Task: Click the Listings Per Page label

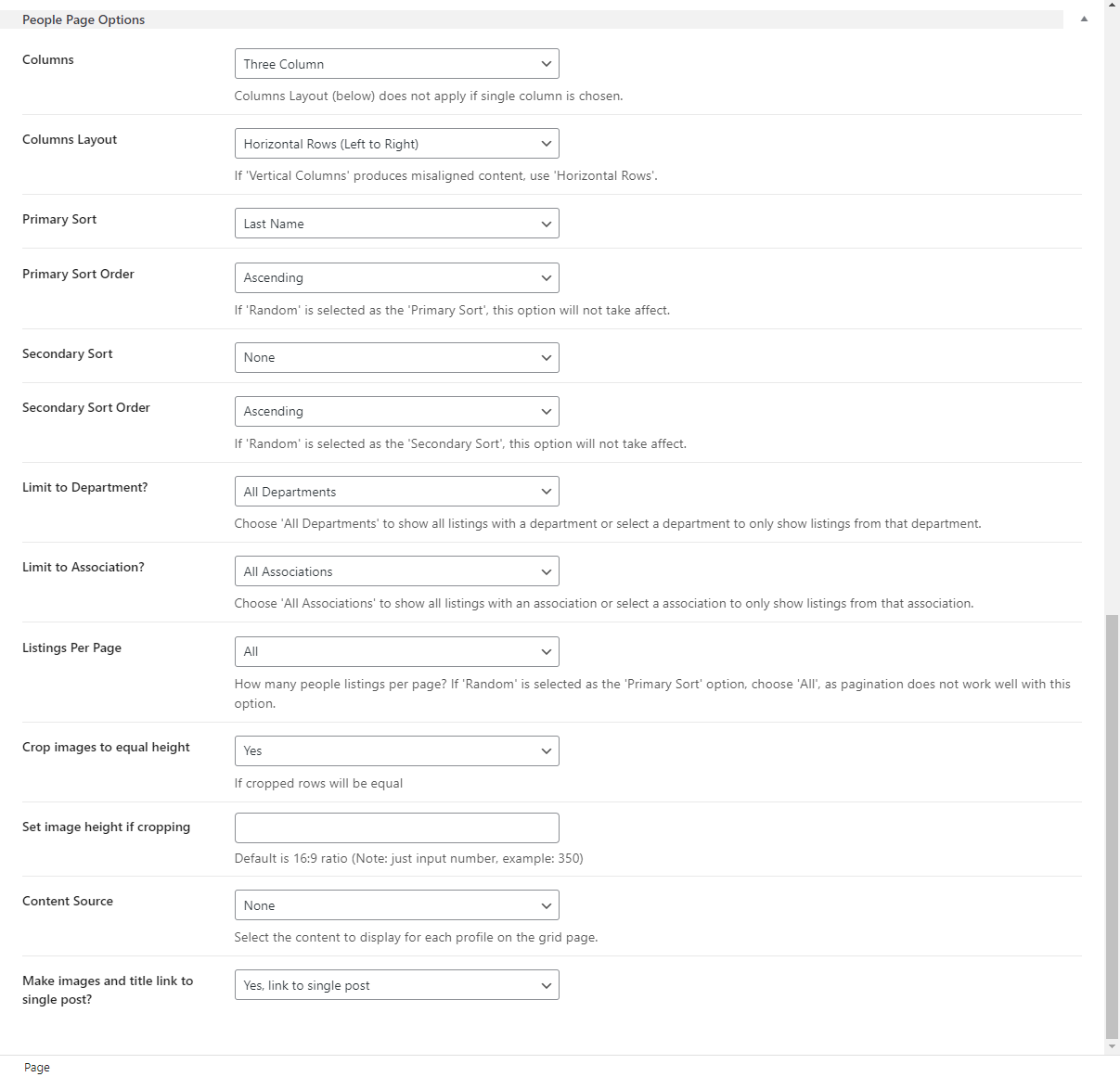Action: (71, 647)
